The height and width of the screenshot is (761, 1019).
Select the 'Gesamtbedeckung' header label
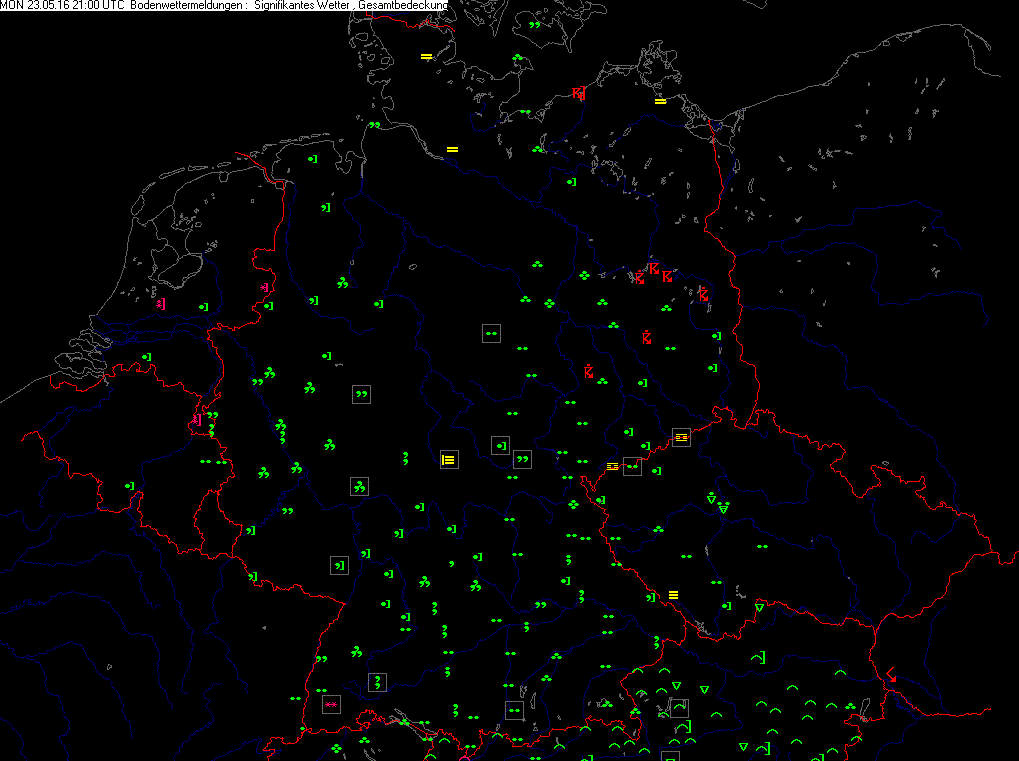[402, 6]
